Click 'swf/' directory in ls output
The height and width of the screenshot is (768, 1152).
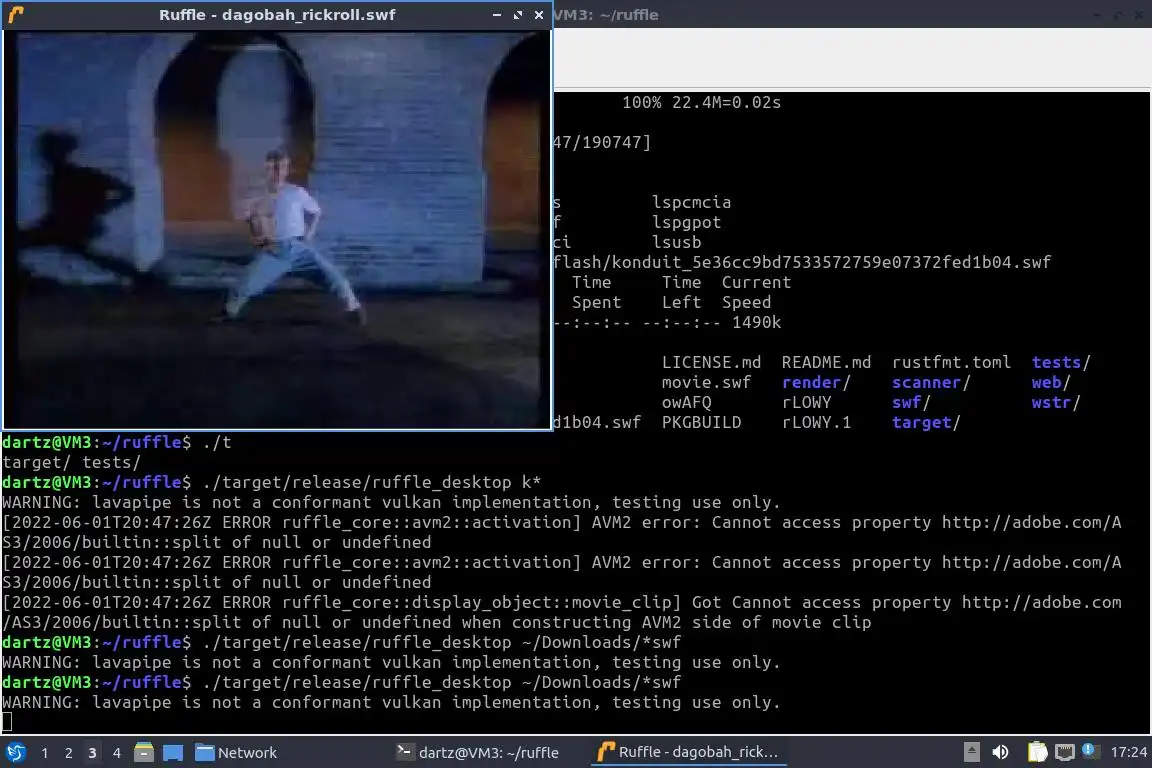point(911,403)
